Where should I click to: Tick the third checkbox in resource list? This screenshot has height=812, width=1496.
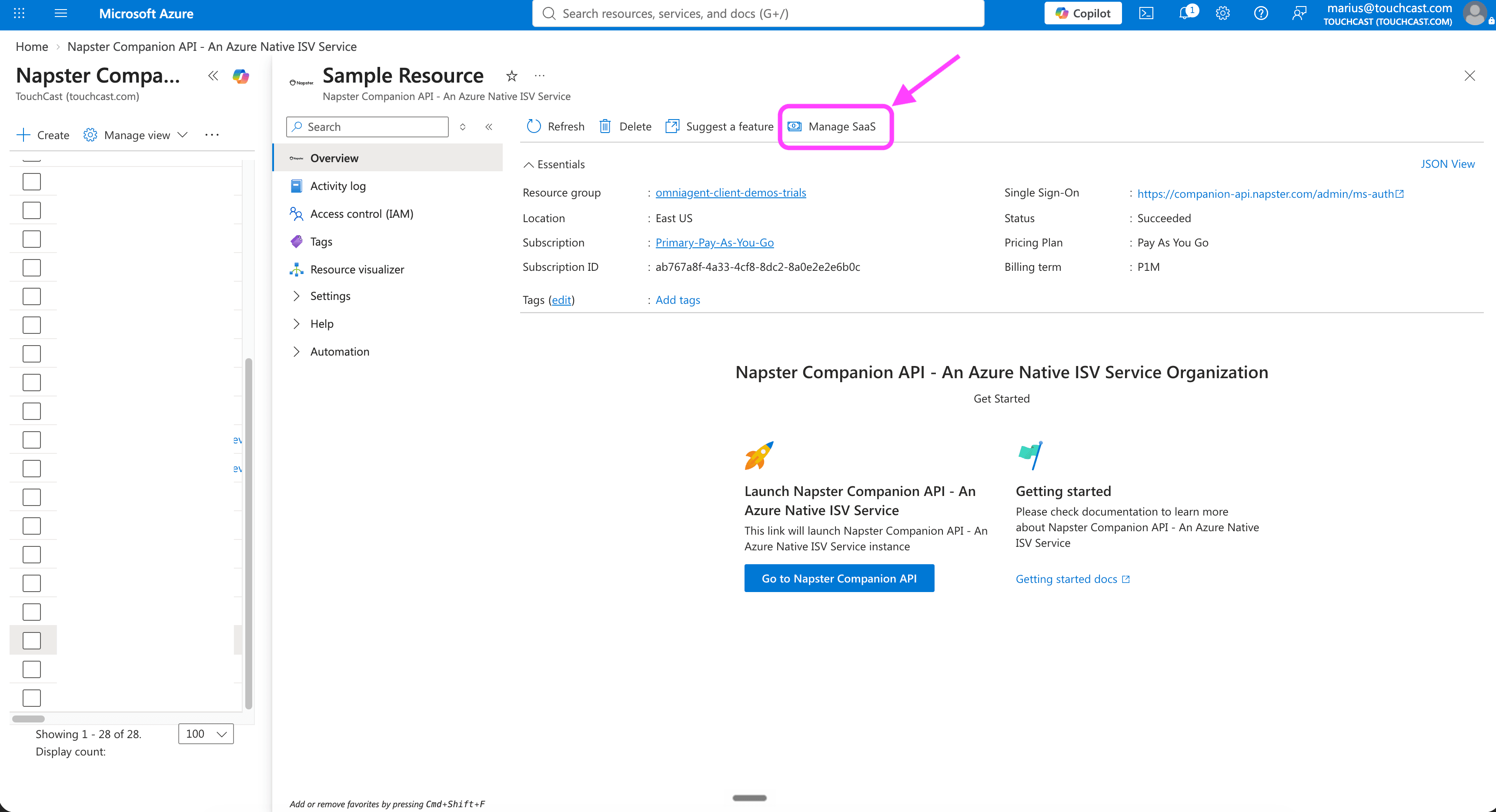[32, 239]
